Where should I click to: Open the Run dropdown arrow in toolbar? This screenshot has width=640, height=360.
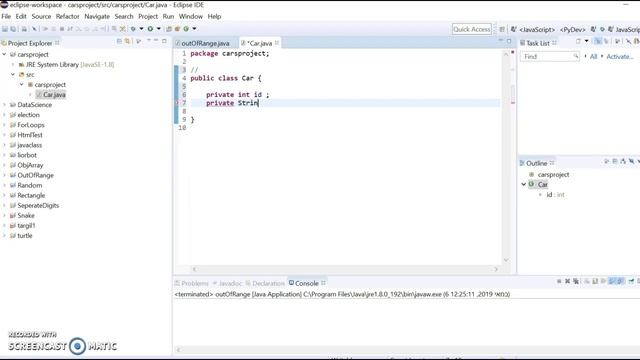click(x=158, y=29)
